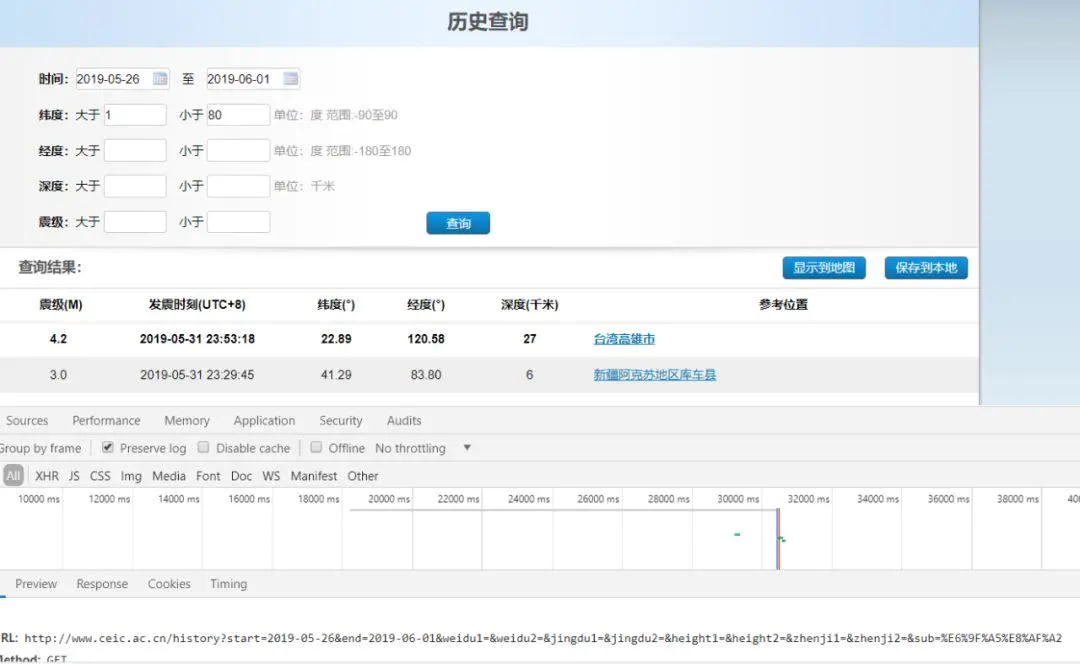Viewport: 1080px width, 664px height.
Task: Filter network requests by Media
Action: coord(169,476)
